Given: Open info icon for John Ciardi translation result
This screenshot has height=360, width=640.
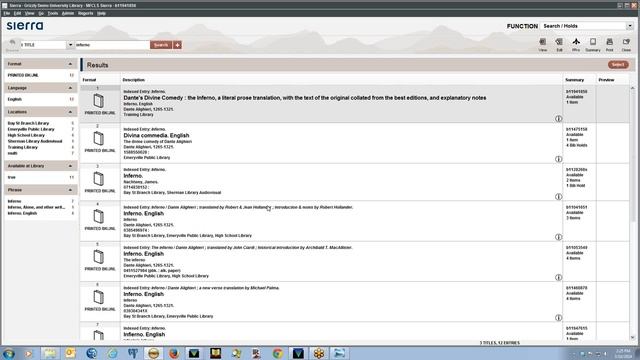Looking at the screenshot, I should (x=558, y=277).
